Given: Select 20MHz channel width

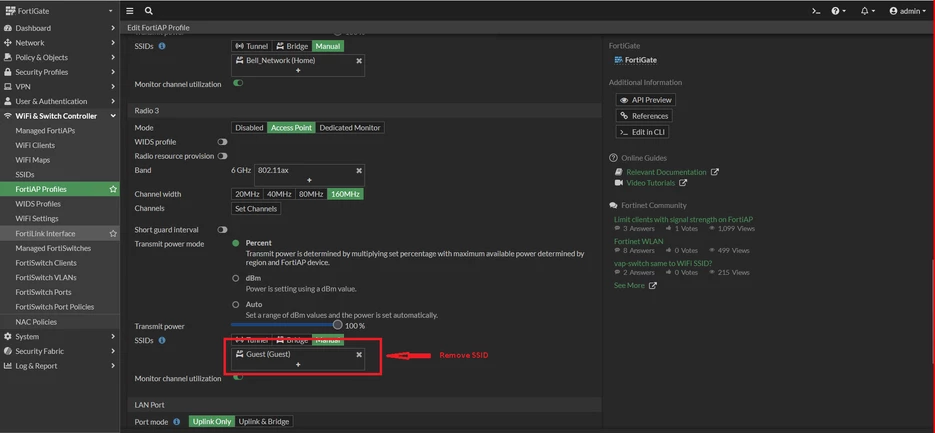Looking at the screenshot, I should 246,194.
